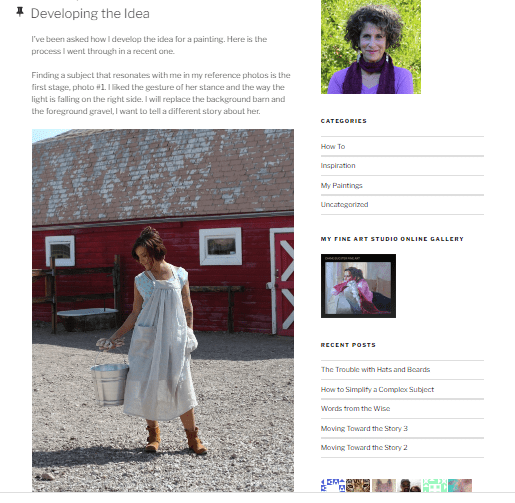Open the Developing the Idea post title

coord(90,14)
